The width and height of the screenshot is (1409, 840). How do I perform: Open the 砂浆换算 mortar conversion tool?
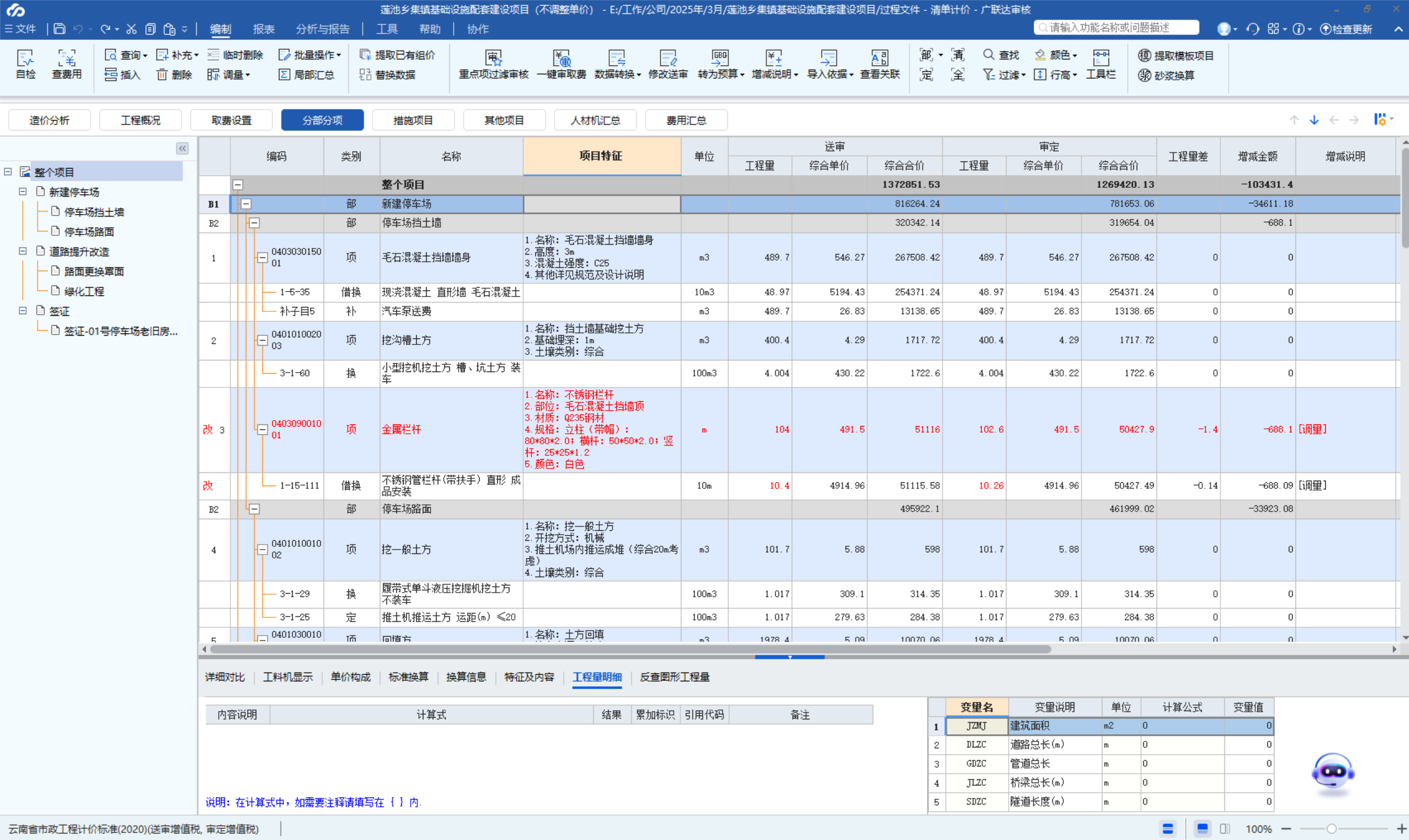click(x=1168, y=76)
